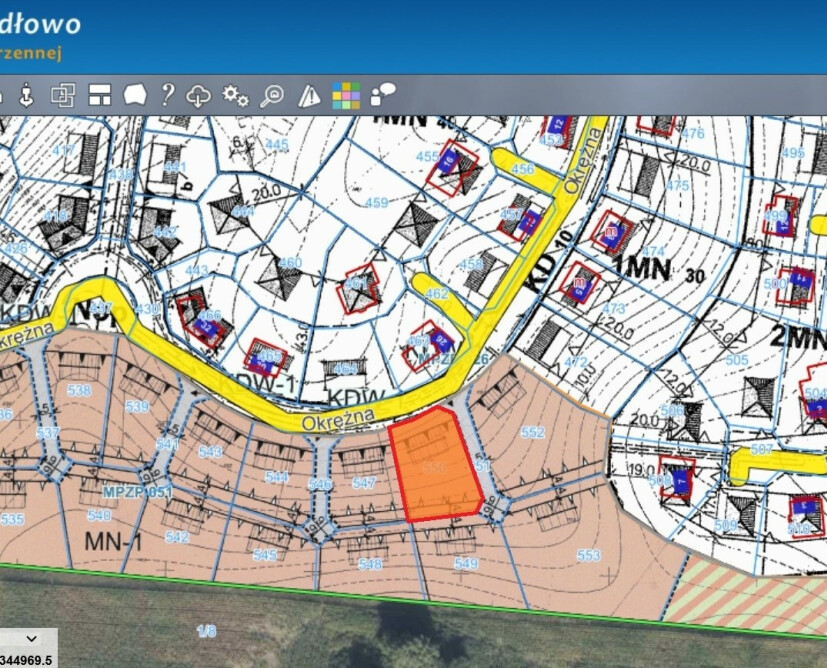The height and width of the screenshot is (668, 827).
Task: Click parcel label 539
Action: tap(137, 406)
